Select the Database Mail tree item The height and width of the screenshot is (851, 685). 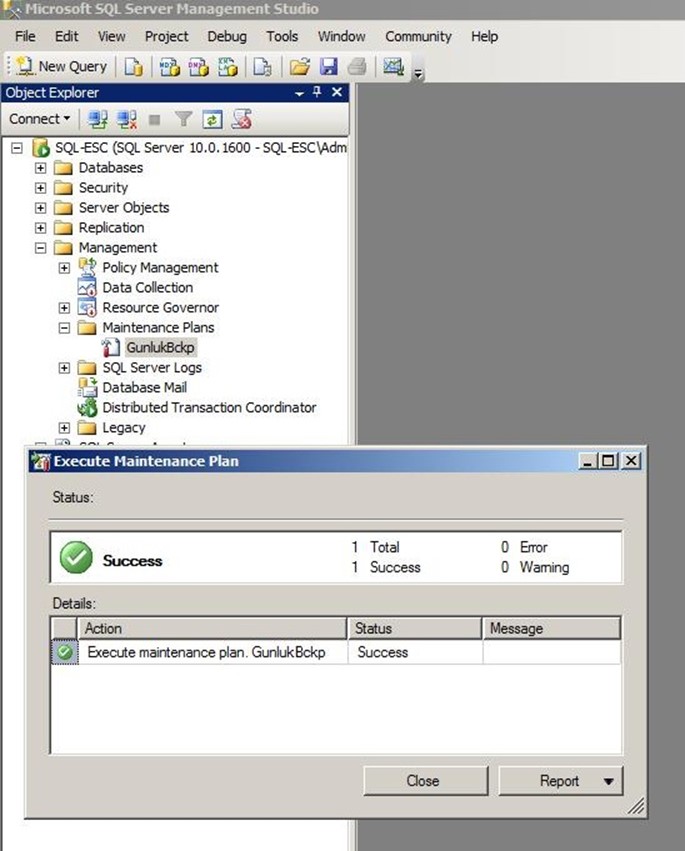(144, 388)
